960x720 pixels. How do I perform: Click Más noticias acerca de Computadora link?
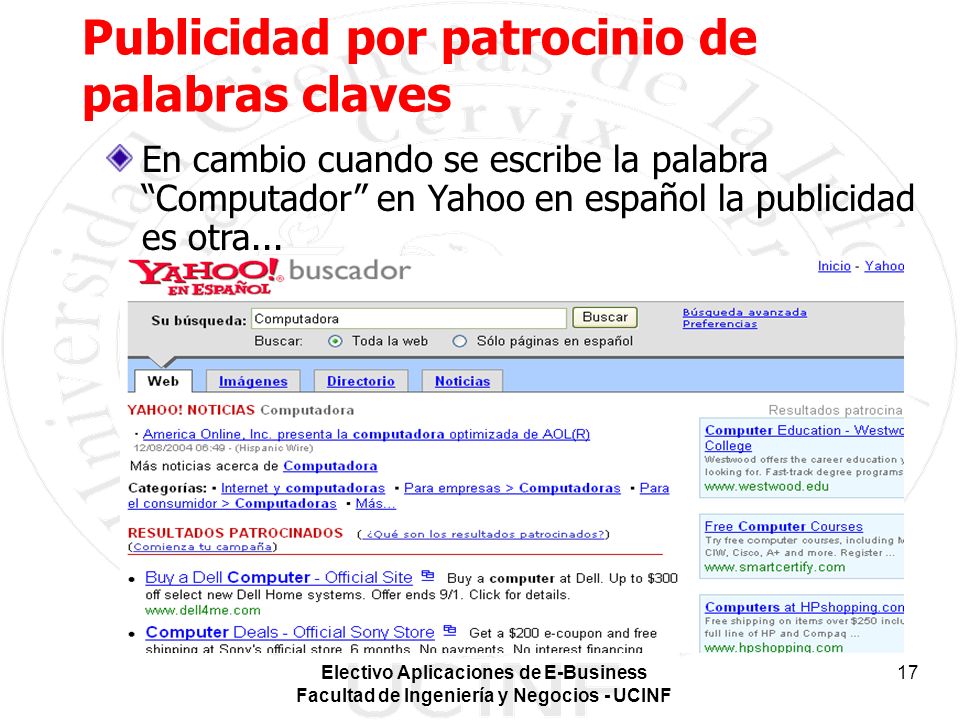pyautogui.click(x=330, y=466)
